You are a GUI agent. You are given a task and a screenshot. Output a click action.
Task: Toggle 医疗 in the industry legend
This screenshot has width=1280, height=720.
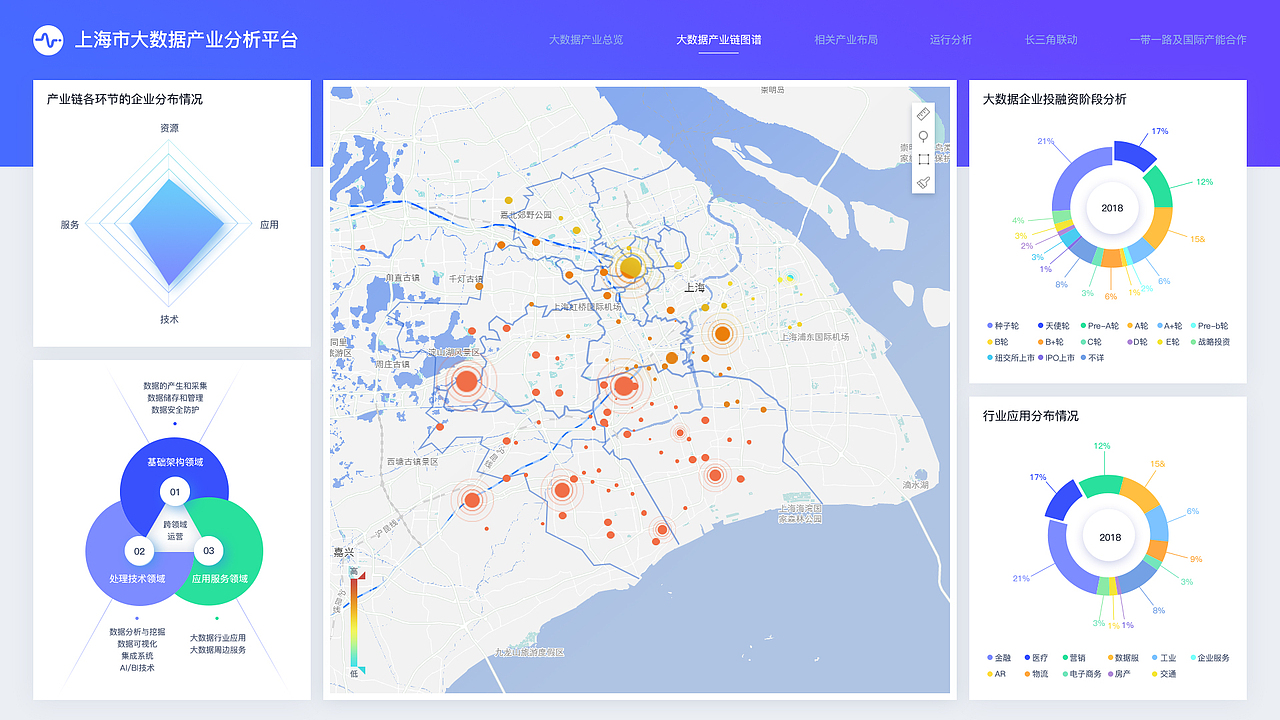click(x=1035, y=658)
